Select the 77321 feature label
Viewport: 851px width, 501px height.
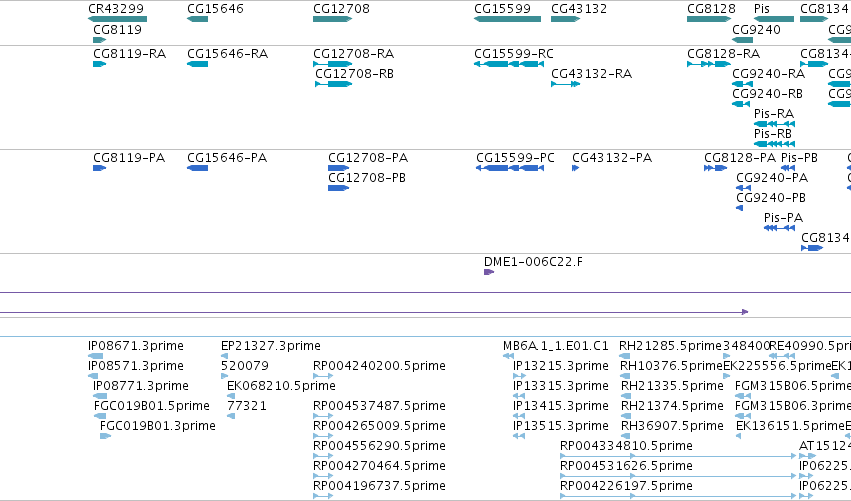[247, 405]
